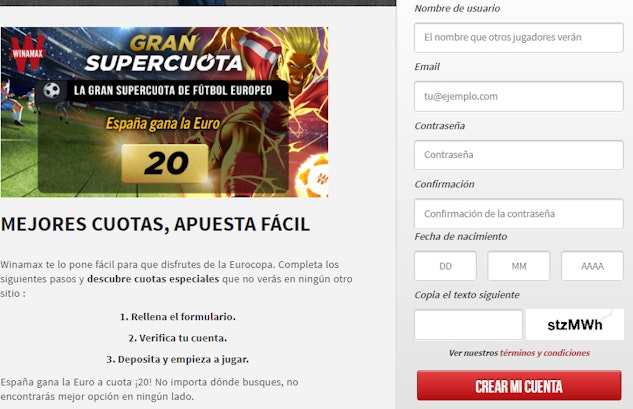Click the Crear Mi Cuenta button
Screen dimensions: 633x409
(x=519, y=386)
